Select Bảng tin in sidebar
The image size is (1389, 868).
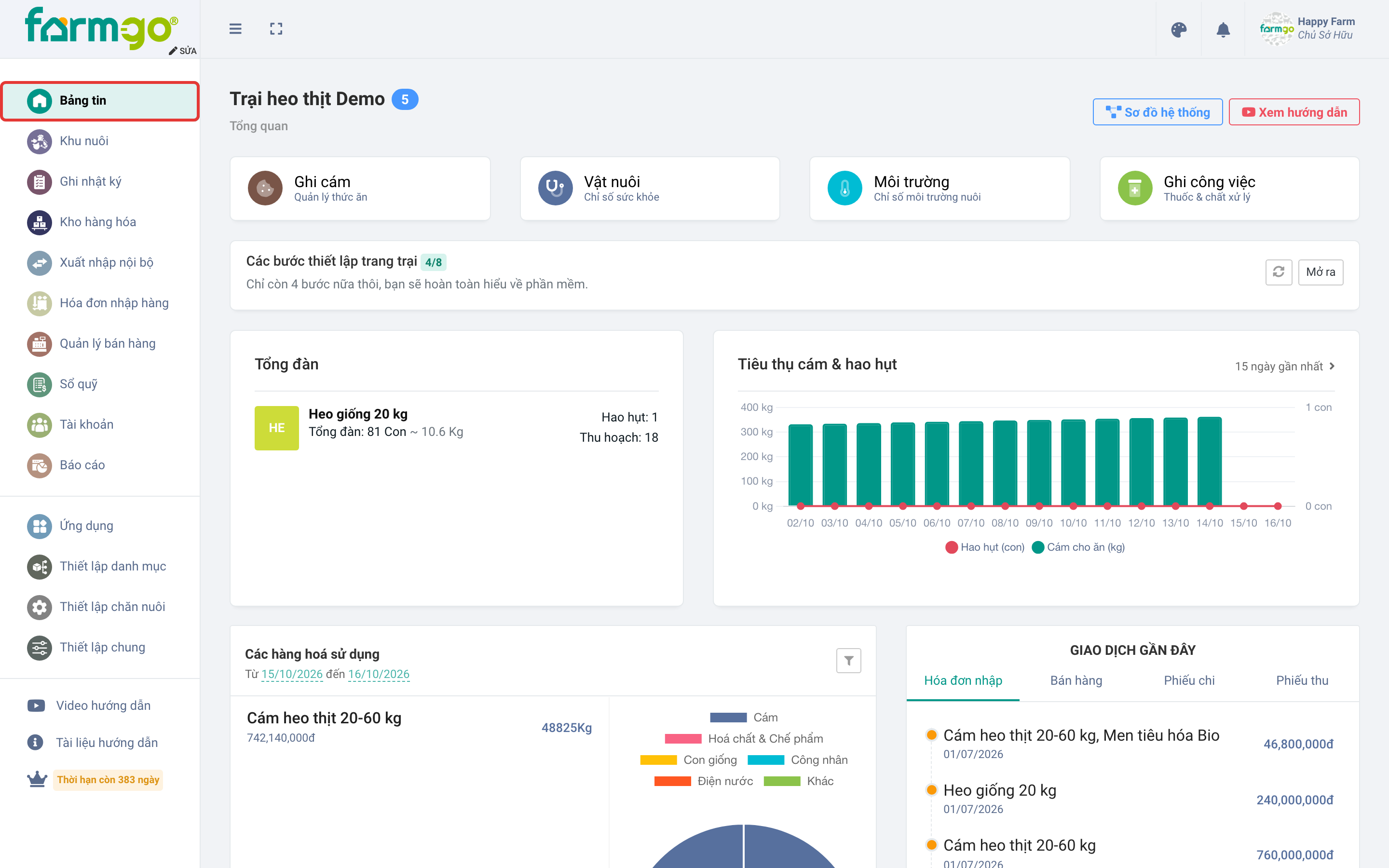coord(100,100)
